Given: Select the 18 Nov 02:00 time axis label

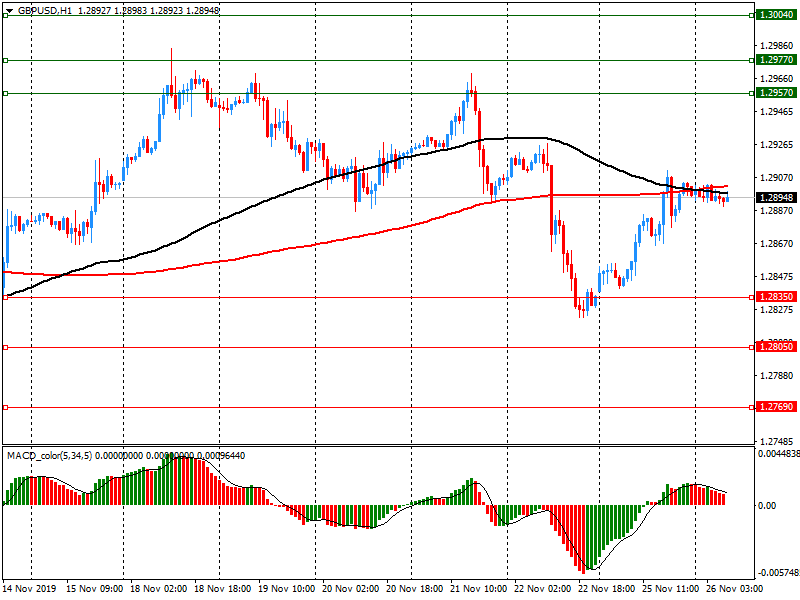Looking at the screenshot, I should (x=159, y=589).
